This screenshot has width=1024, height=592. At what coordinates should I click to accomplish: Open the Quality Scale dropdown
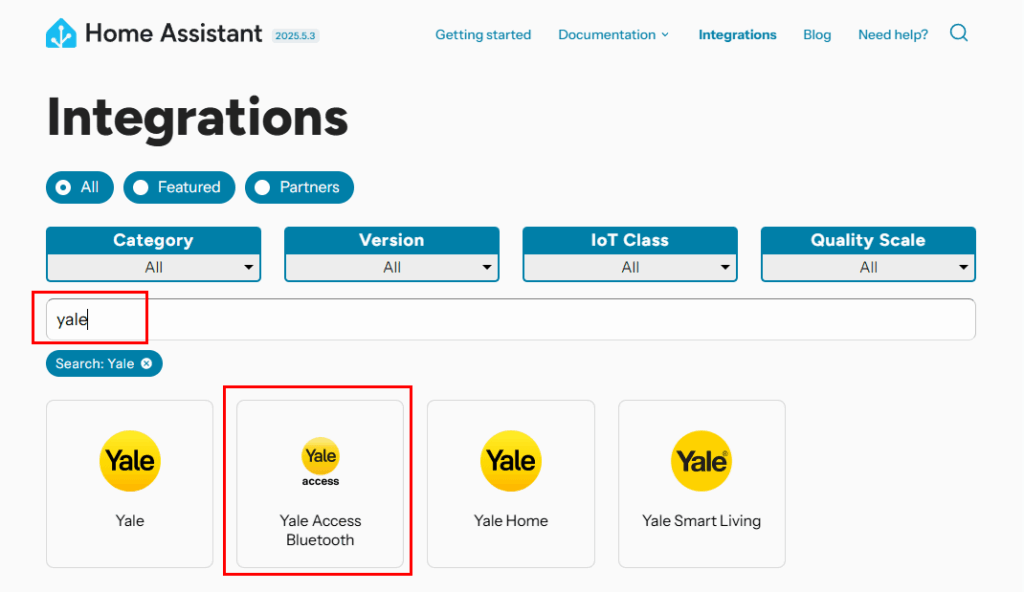pyautogui.click(x=868, y=267)
